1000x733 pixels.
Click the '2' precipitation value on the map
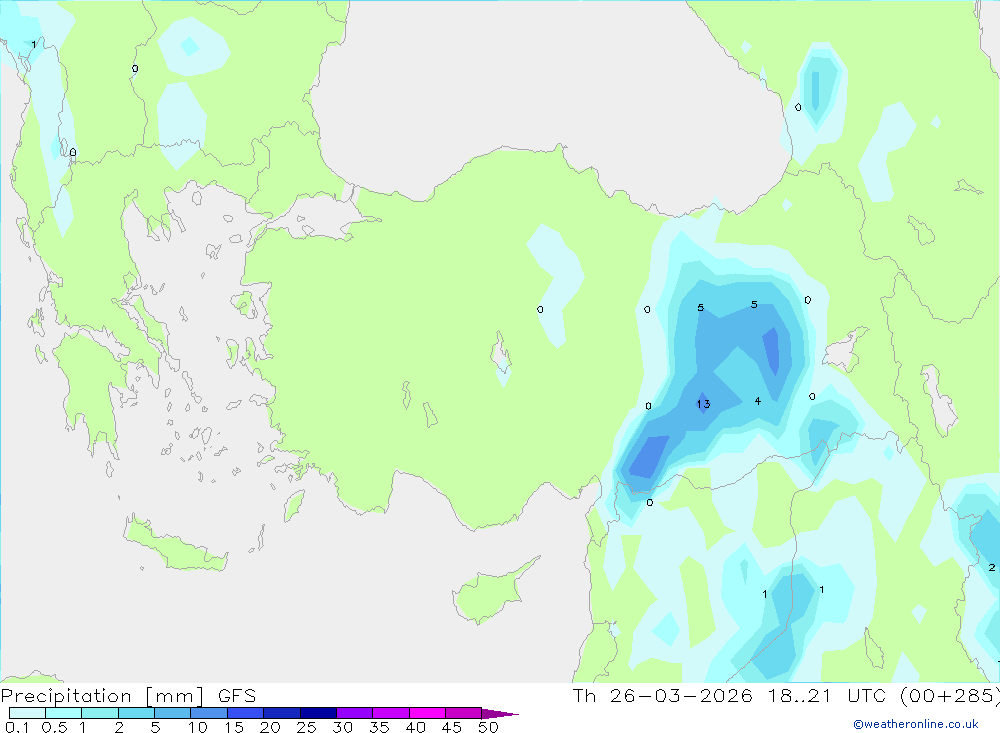992,567
